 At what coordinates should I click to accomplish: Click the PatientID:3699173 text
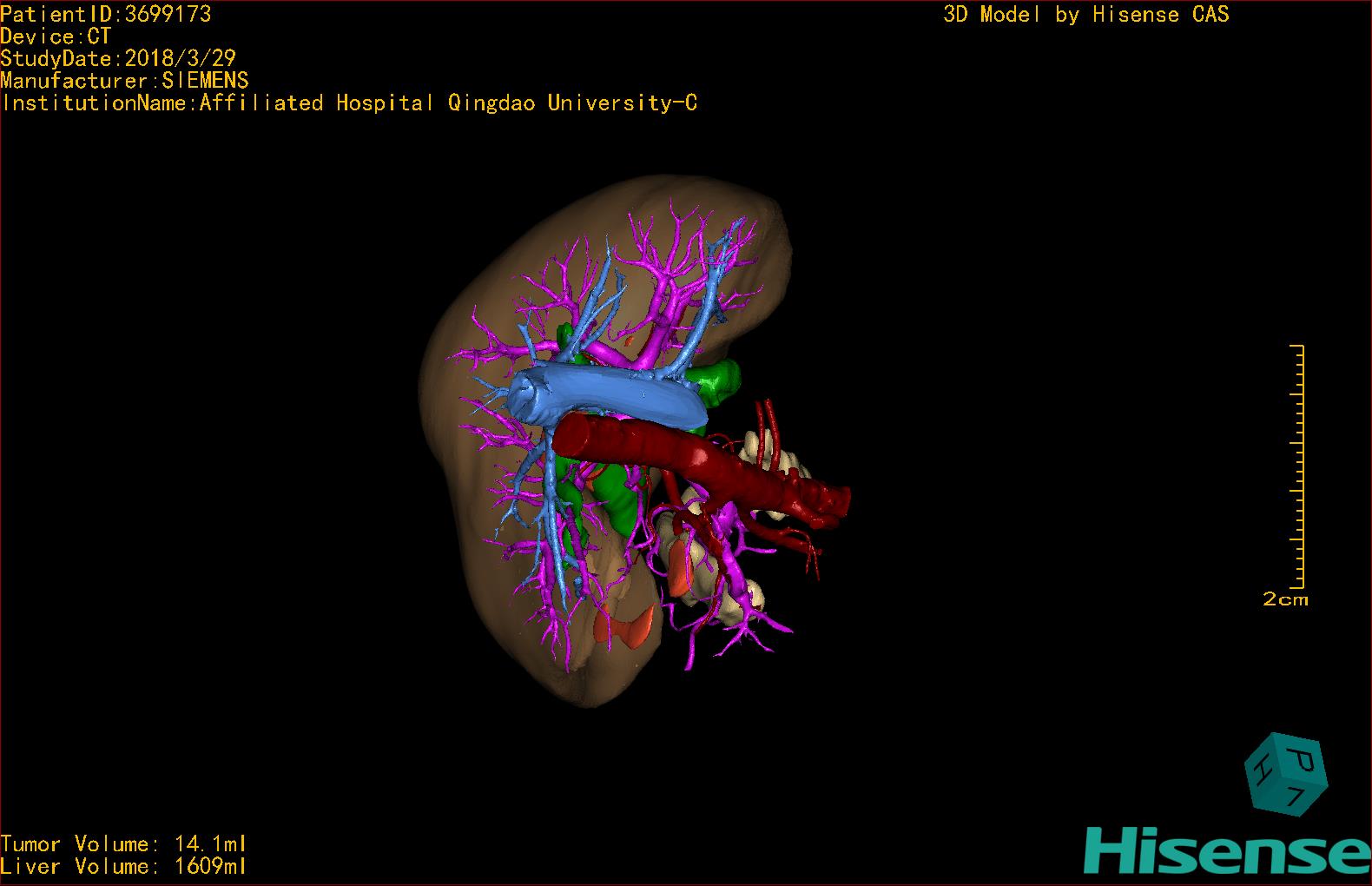click(x=106, y=14)
